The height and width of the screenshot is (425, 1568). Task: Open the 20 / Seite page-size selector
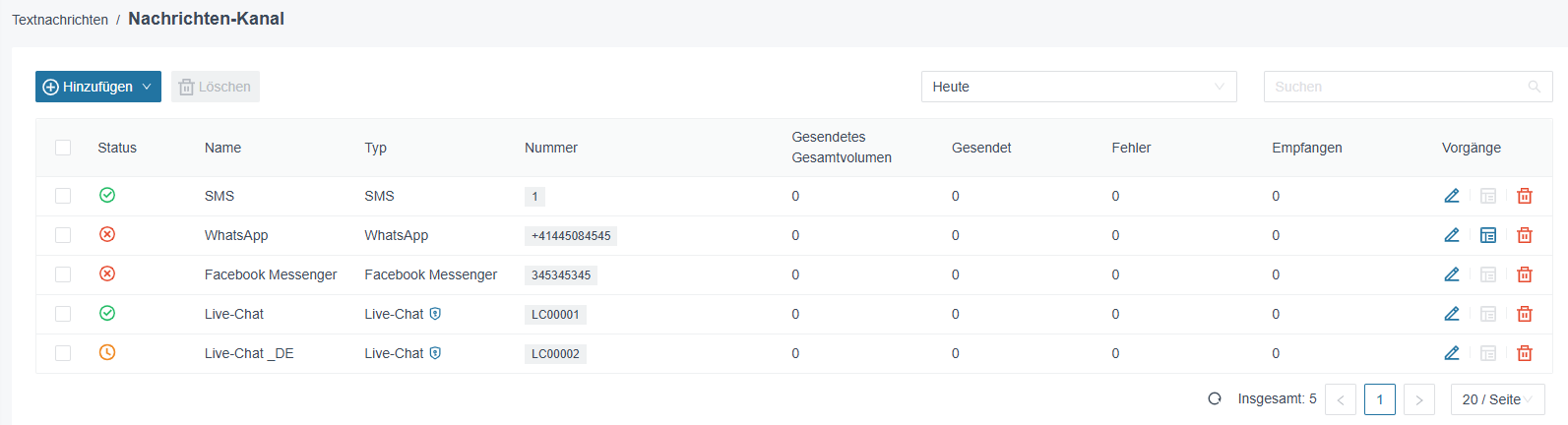point(1497,399)
